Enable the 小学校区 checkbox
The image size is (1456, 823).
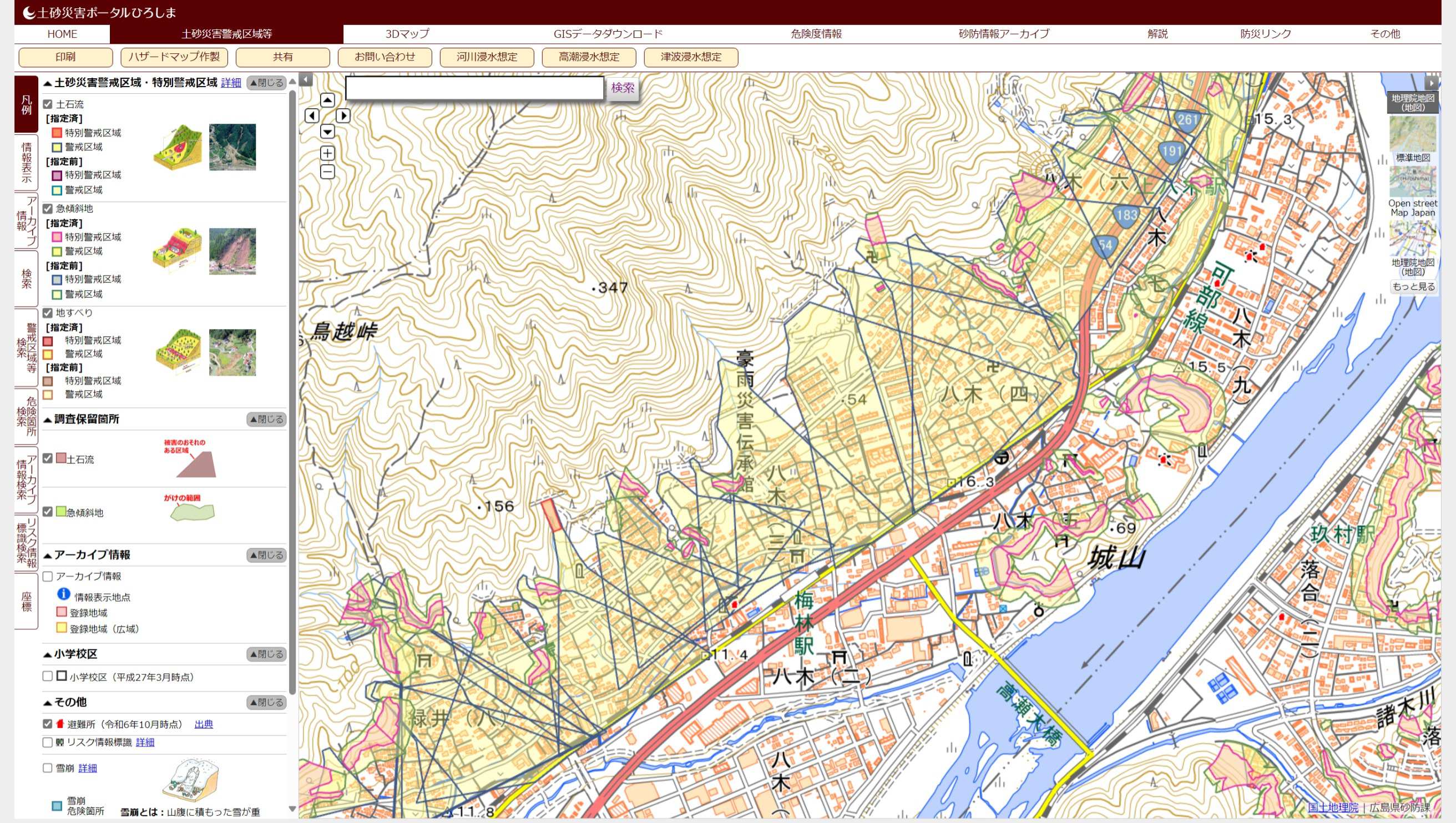[x=48, y=676]
